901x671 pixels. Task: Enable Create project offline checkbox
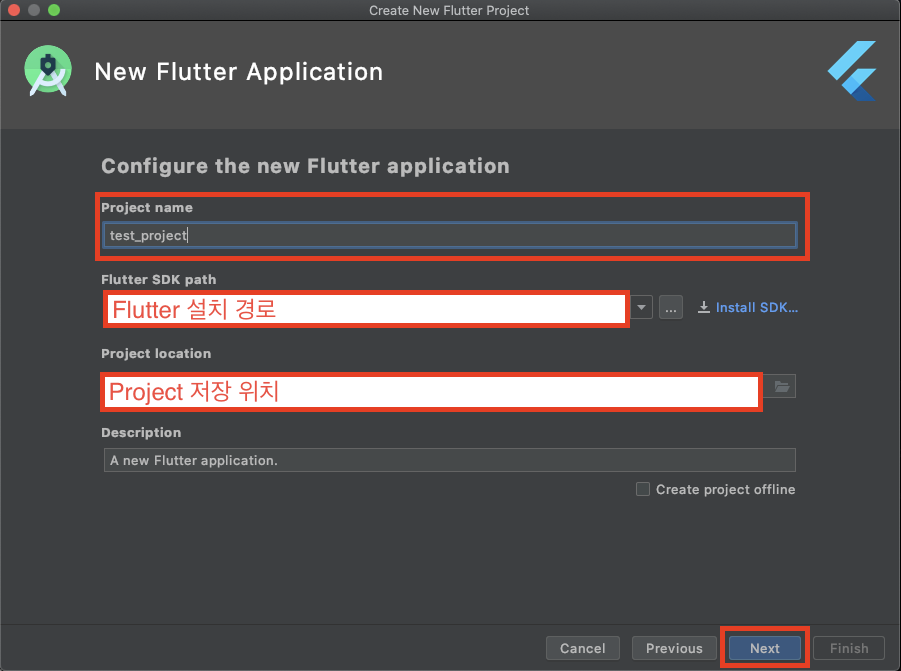point(643,489)
